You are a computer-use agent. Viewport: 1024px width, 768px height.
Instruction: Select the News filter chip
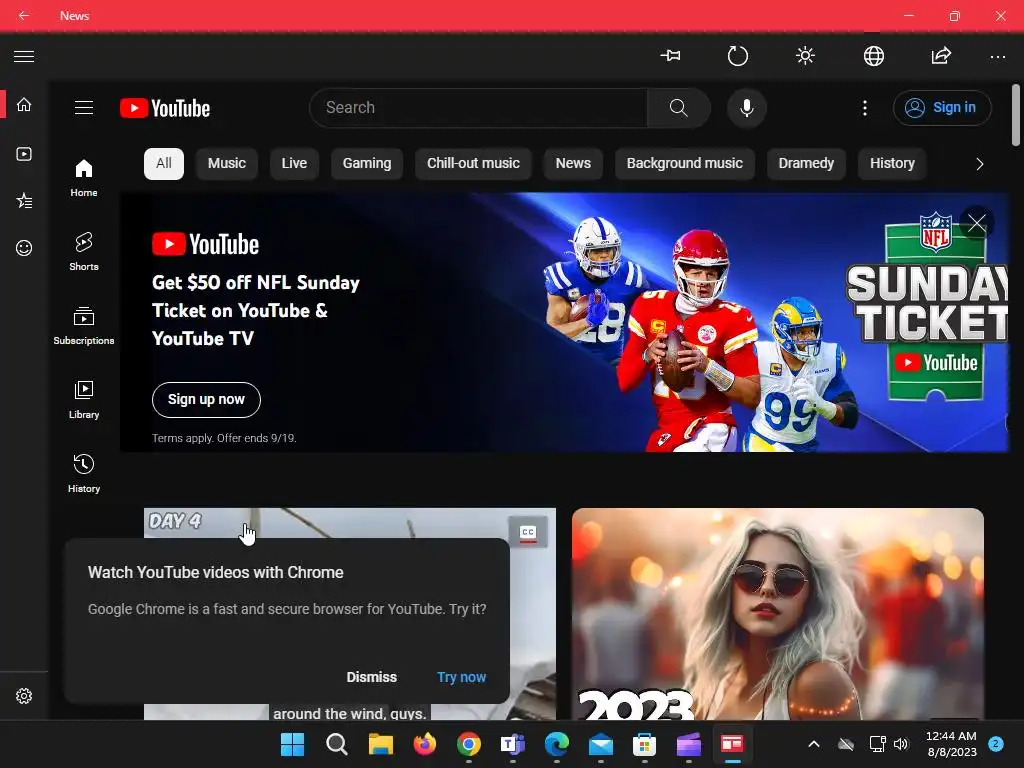pyautogui.click(x=573, y=163)
